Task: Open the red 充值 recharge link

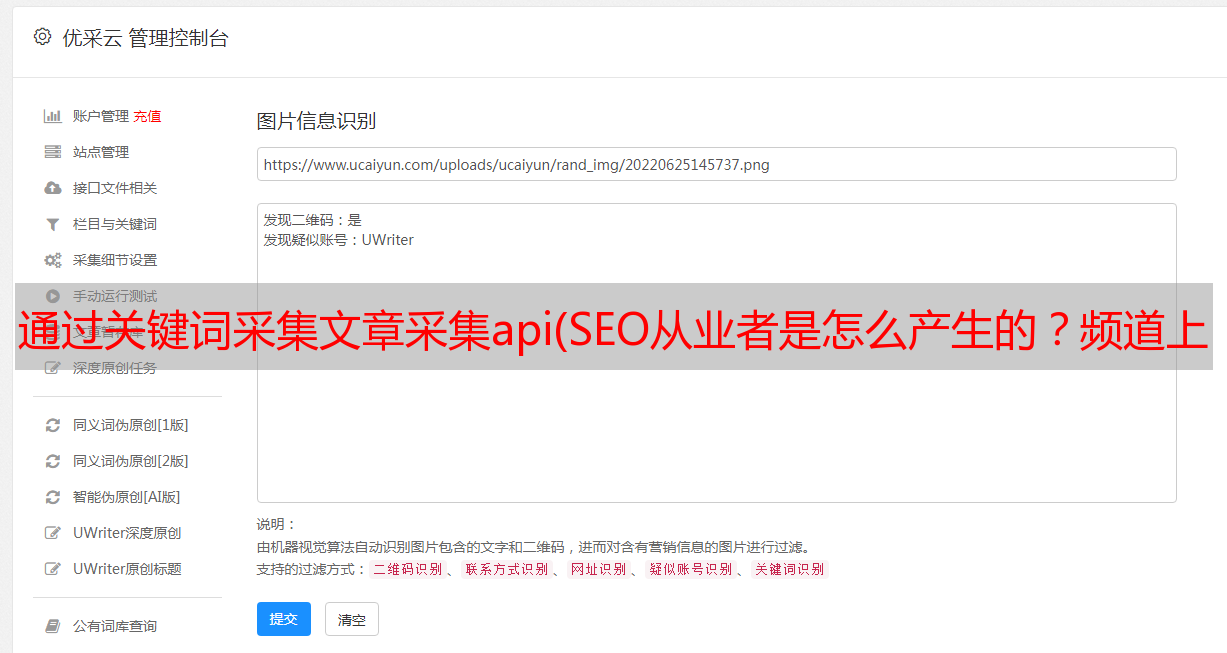Action: [147, 116]
